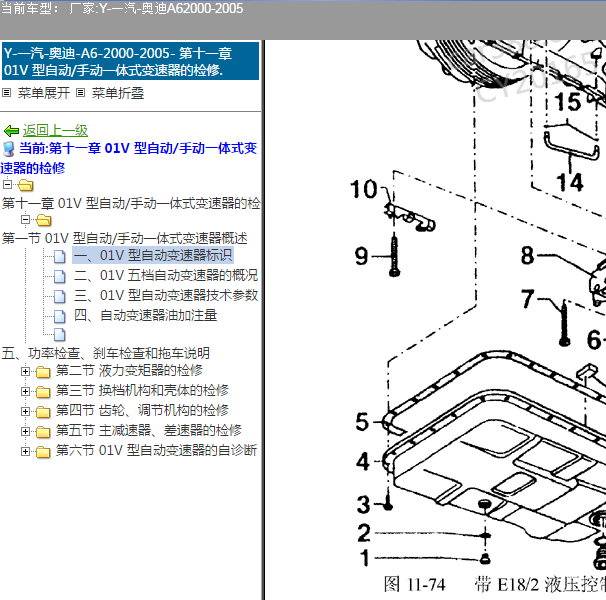Expand 第四节 齿轮、调节机构的检修
This screenshot has height=600, width=606.
coord(25,411)
